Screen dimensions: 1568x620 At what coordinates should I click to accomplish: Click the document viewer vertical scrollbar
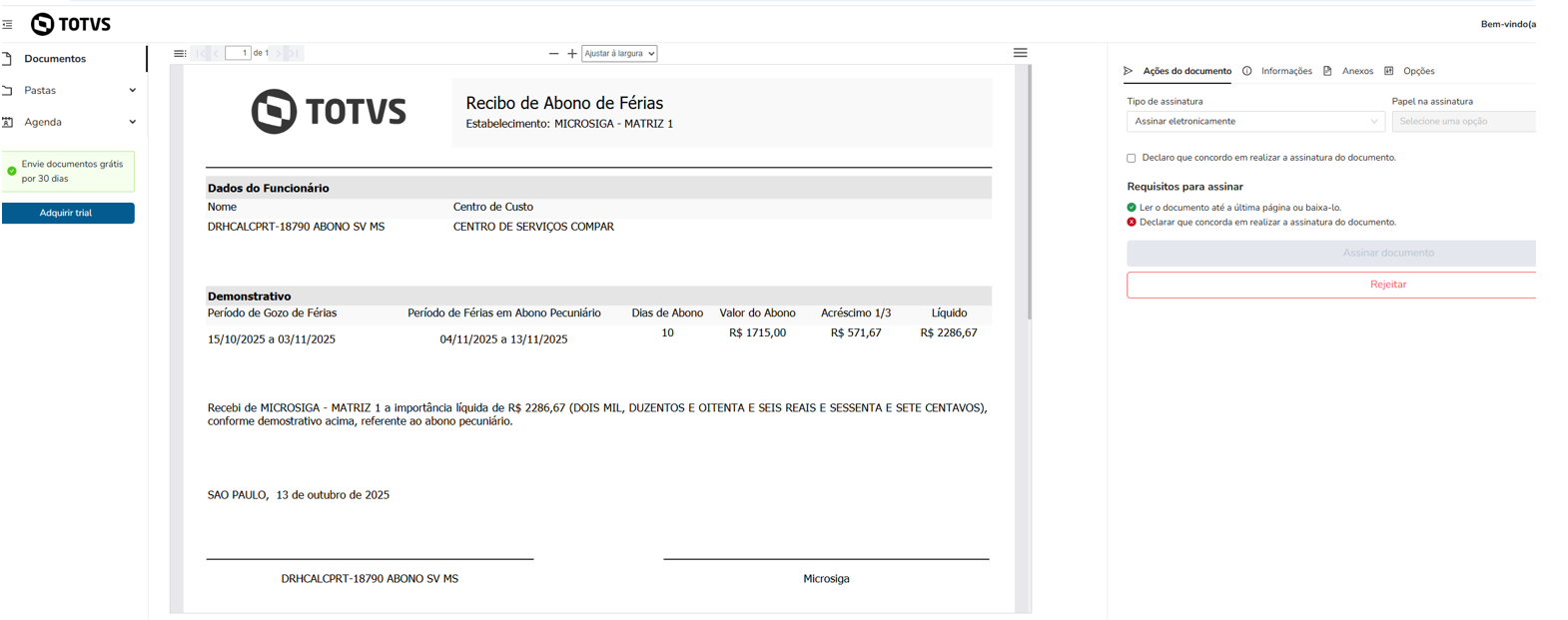click(x=1029, y=193)
